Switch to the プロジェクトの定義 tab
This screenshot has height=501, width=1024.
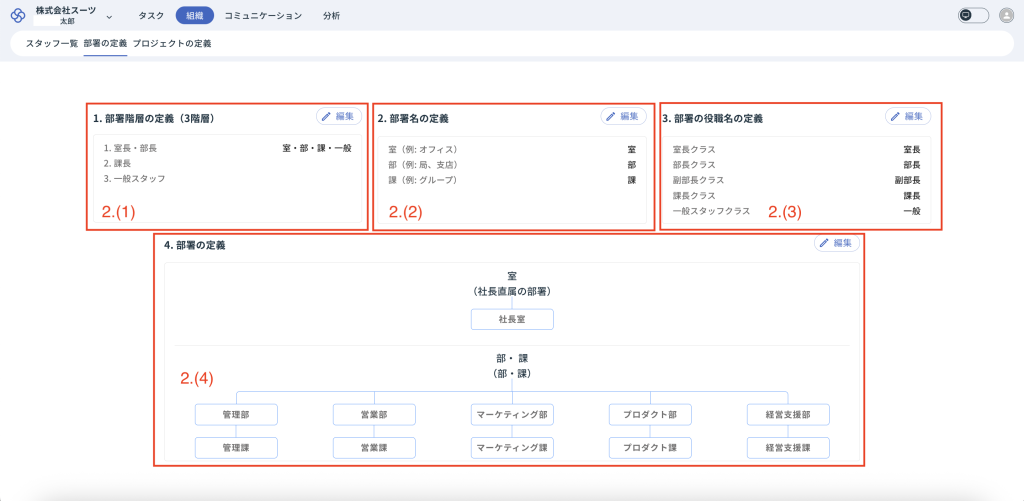coord(172,44)
